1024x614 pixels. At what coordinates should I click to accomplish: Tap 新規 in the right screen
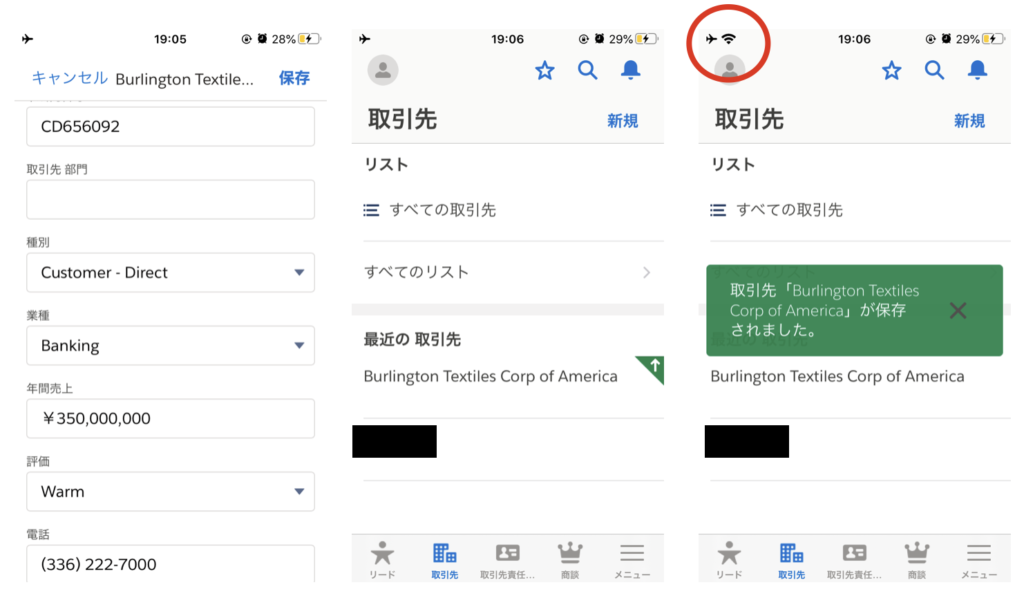tap(969, 121)
